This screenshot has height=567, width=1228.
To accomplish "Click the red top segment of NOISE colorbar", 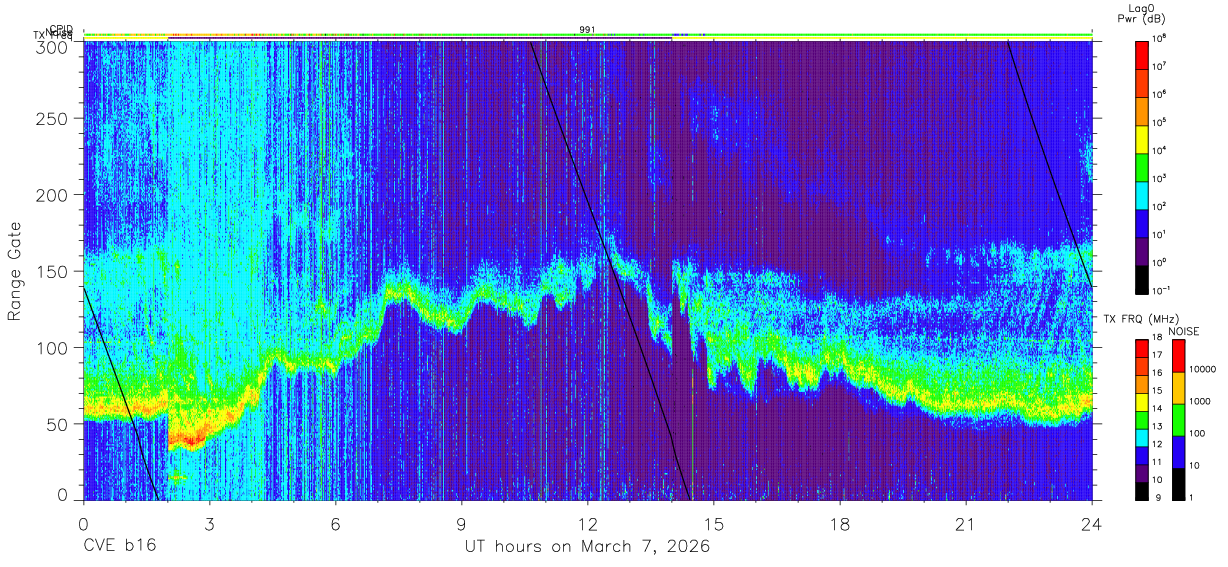I will [1178, 356].
